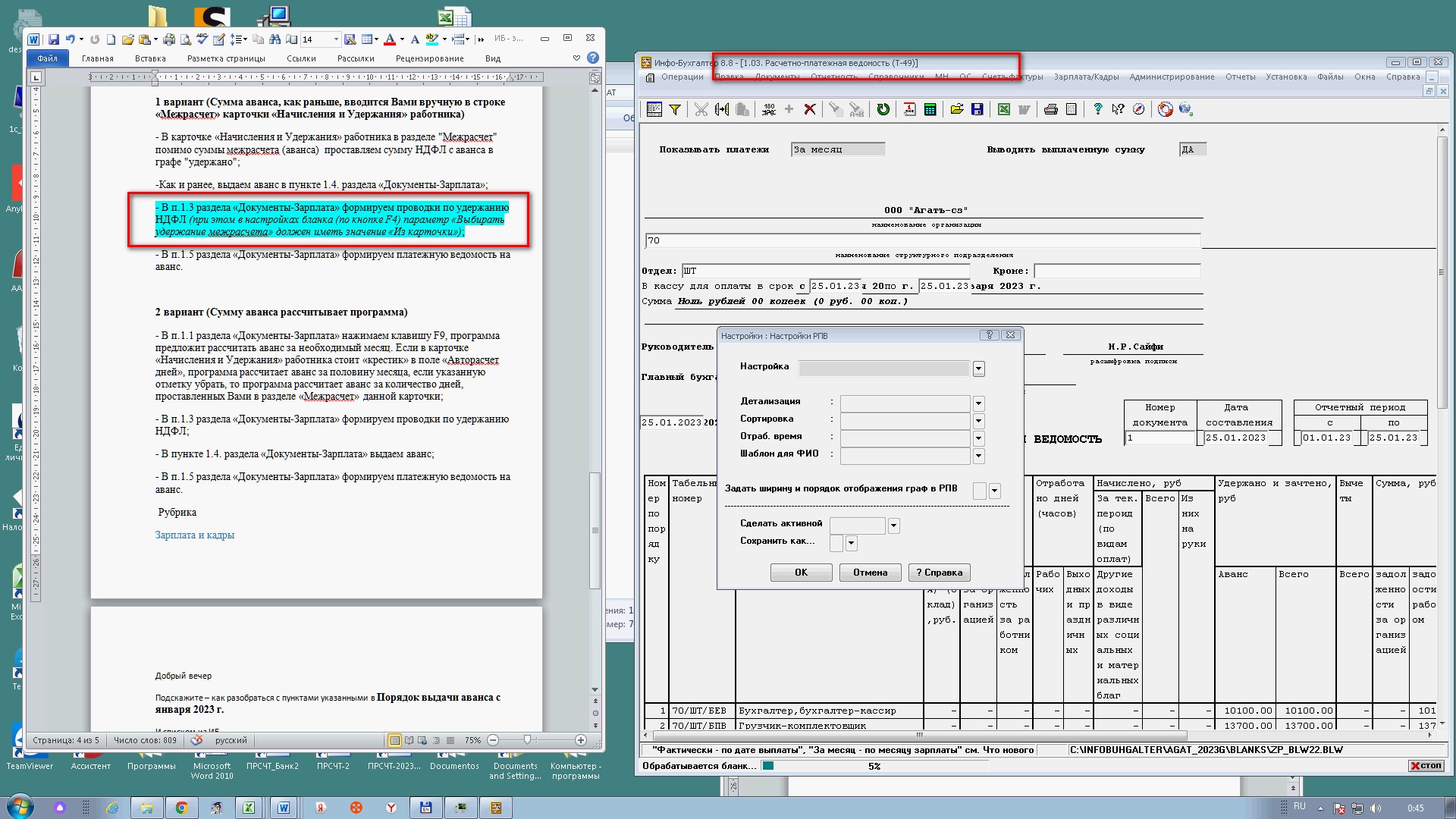Click the lifebuoy support icon
Viewport: 1456px width, 819px height.
click(x=1166, y=110)
